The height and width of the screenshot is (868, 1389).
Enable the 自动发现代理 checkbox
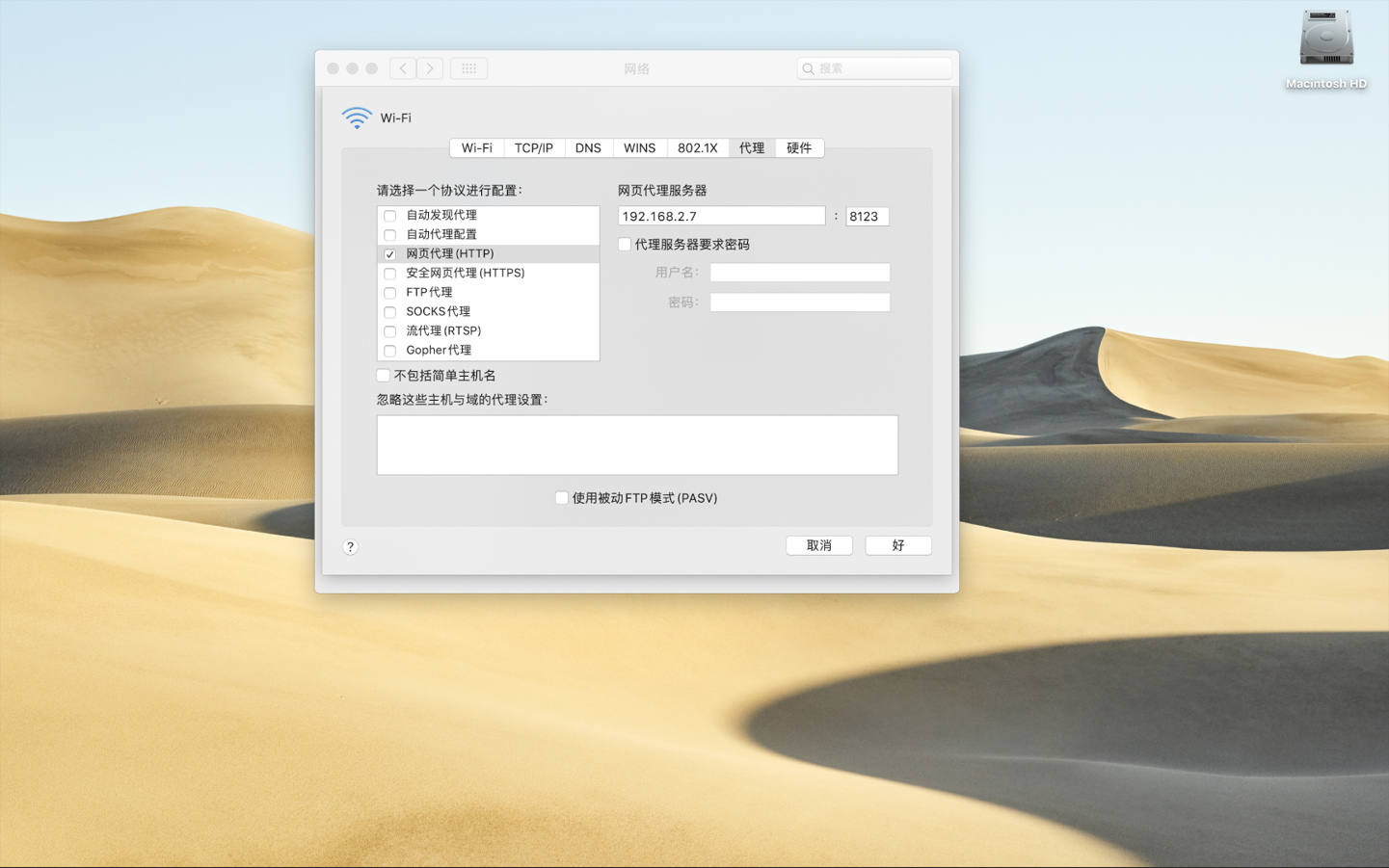(x=389, y=215)
